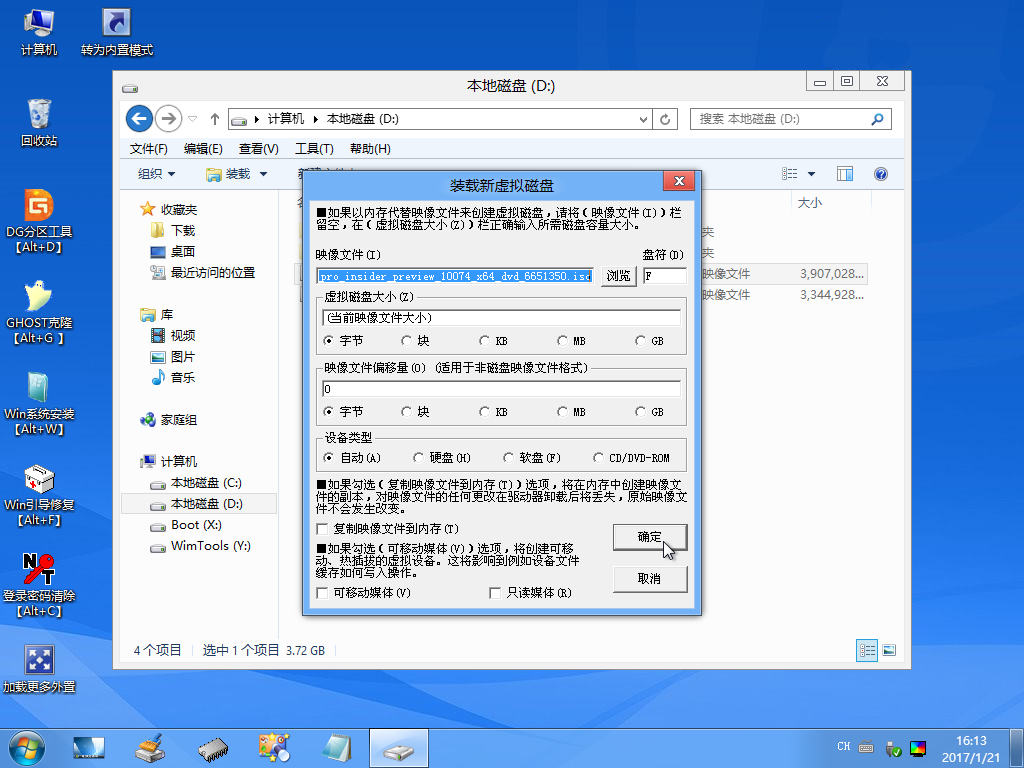Open the 计算机 desktop icon

[x=39, y=33]
